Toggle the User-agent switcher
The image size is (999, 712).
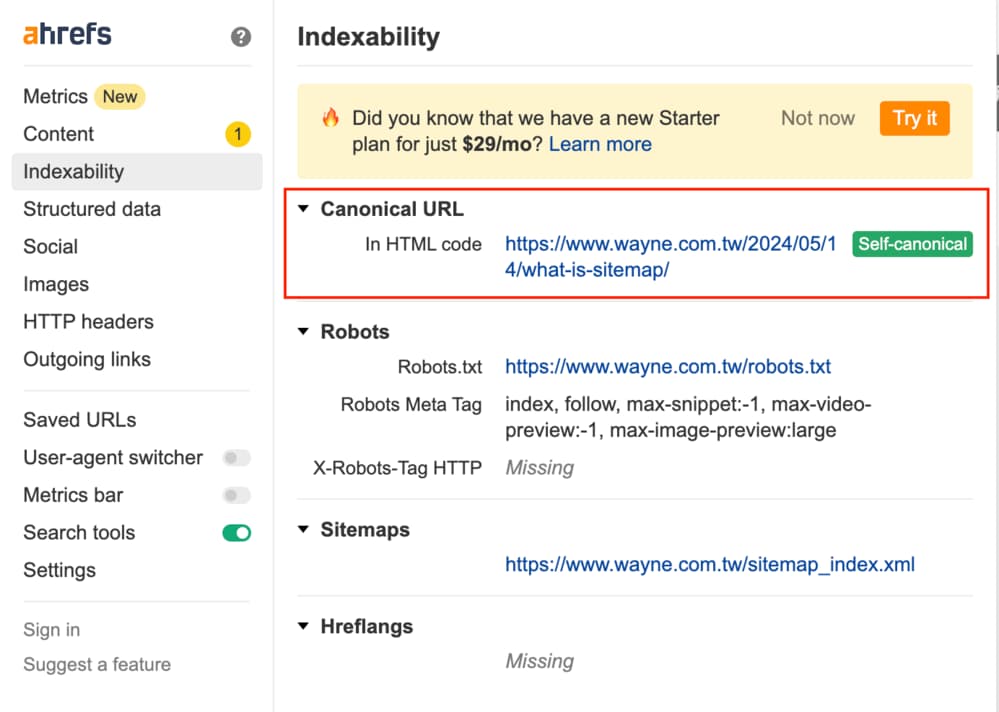[236, 458]
